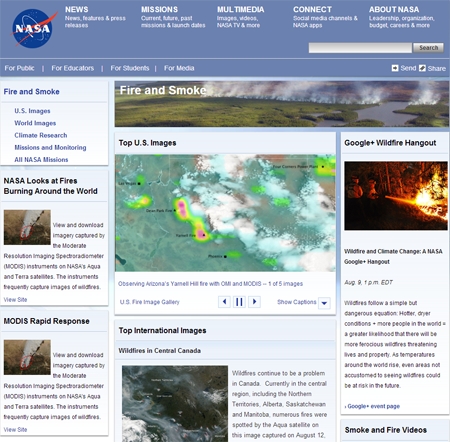
Task: Open the Missions menu
Action: 159,9
